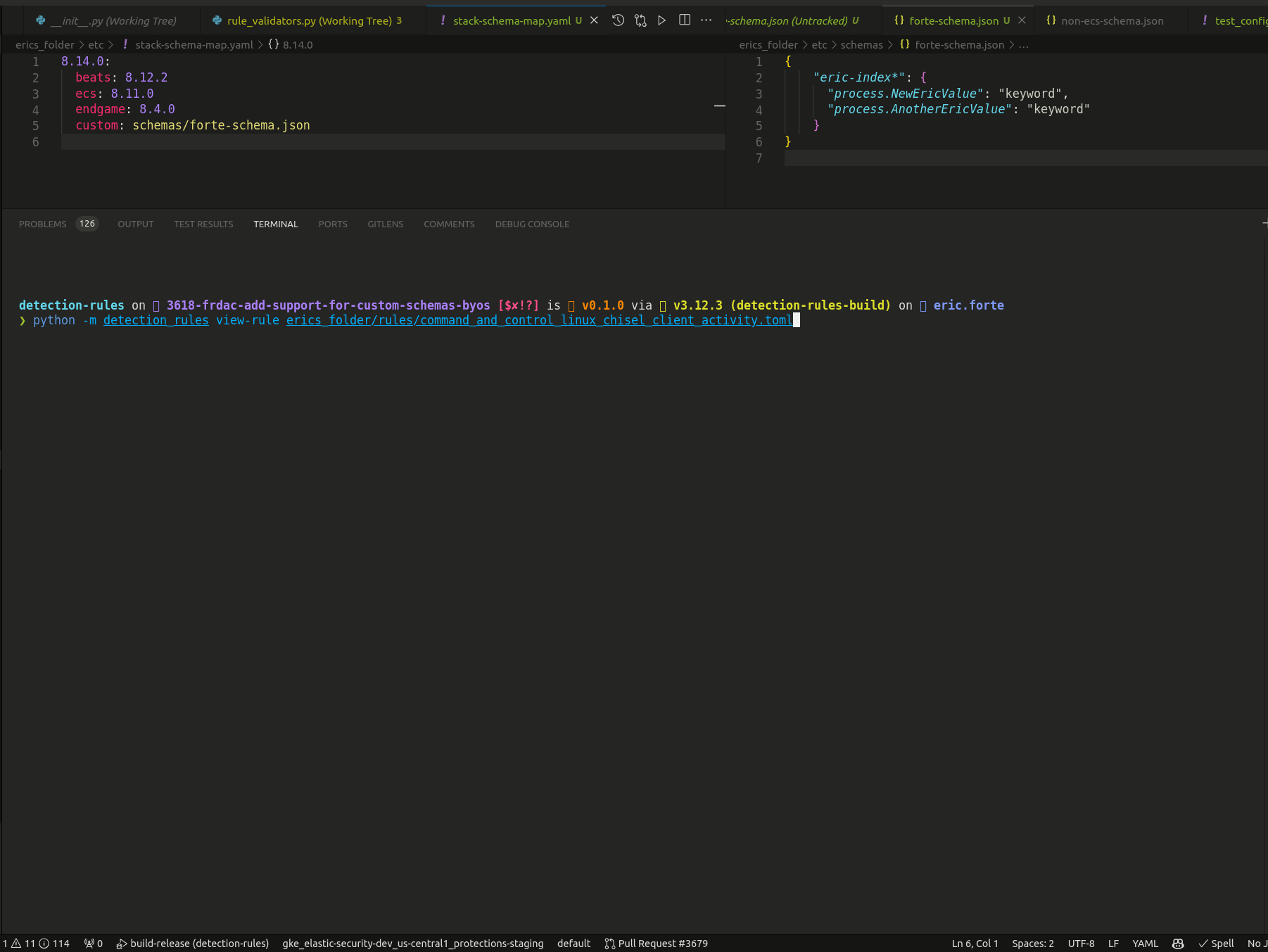This screenshot has height=952, width=1268.
Task: Click line number 7 in JSON editor
Action: tap(759, 158)
